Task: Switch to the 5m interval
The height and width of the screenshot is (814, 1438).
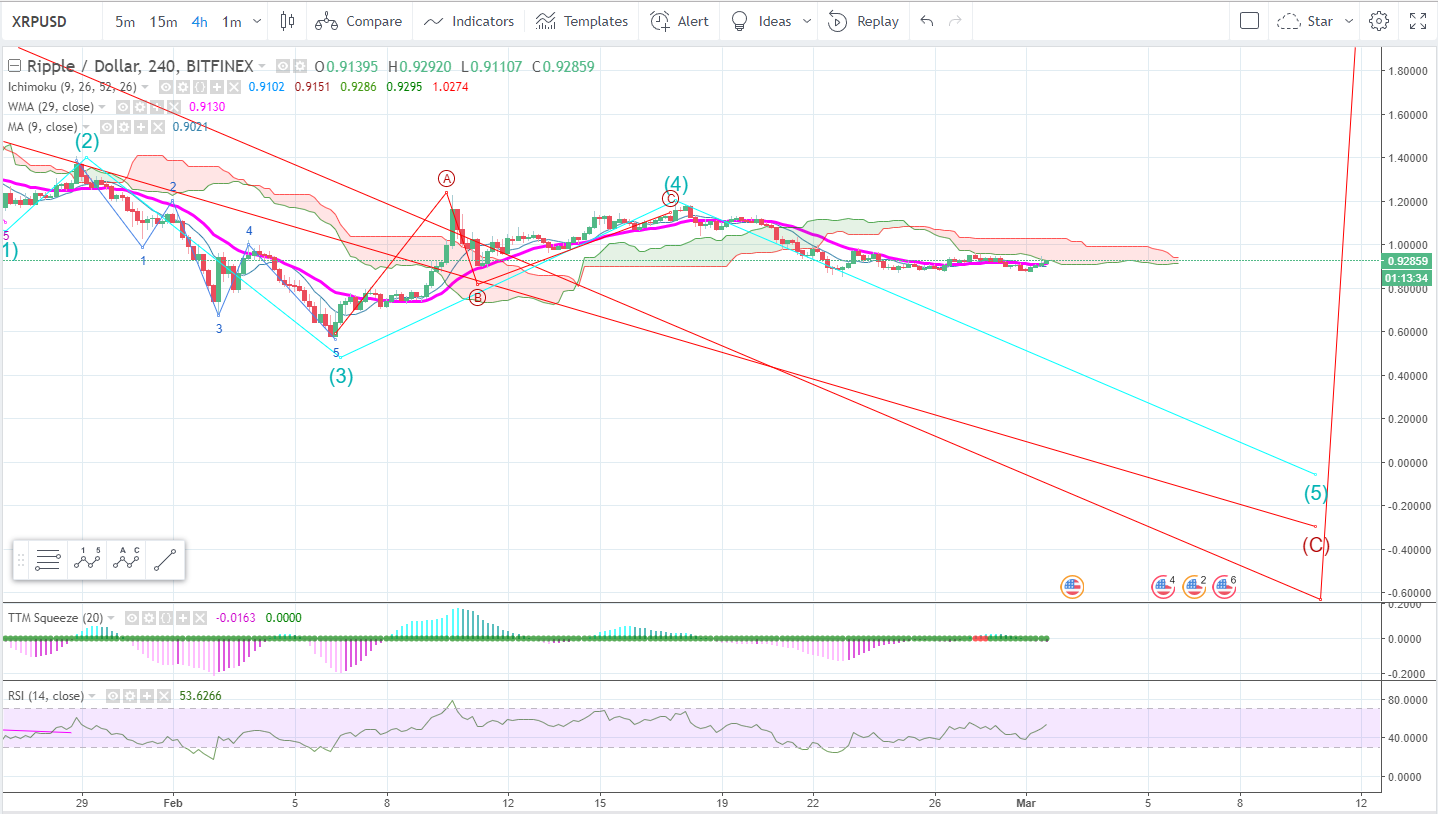Action: (x=125, y=21)
